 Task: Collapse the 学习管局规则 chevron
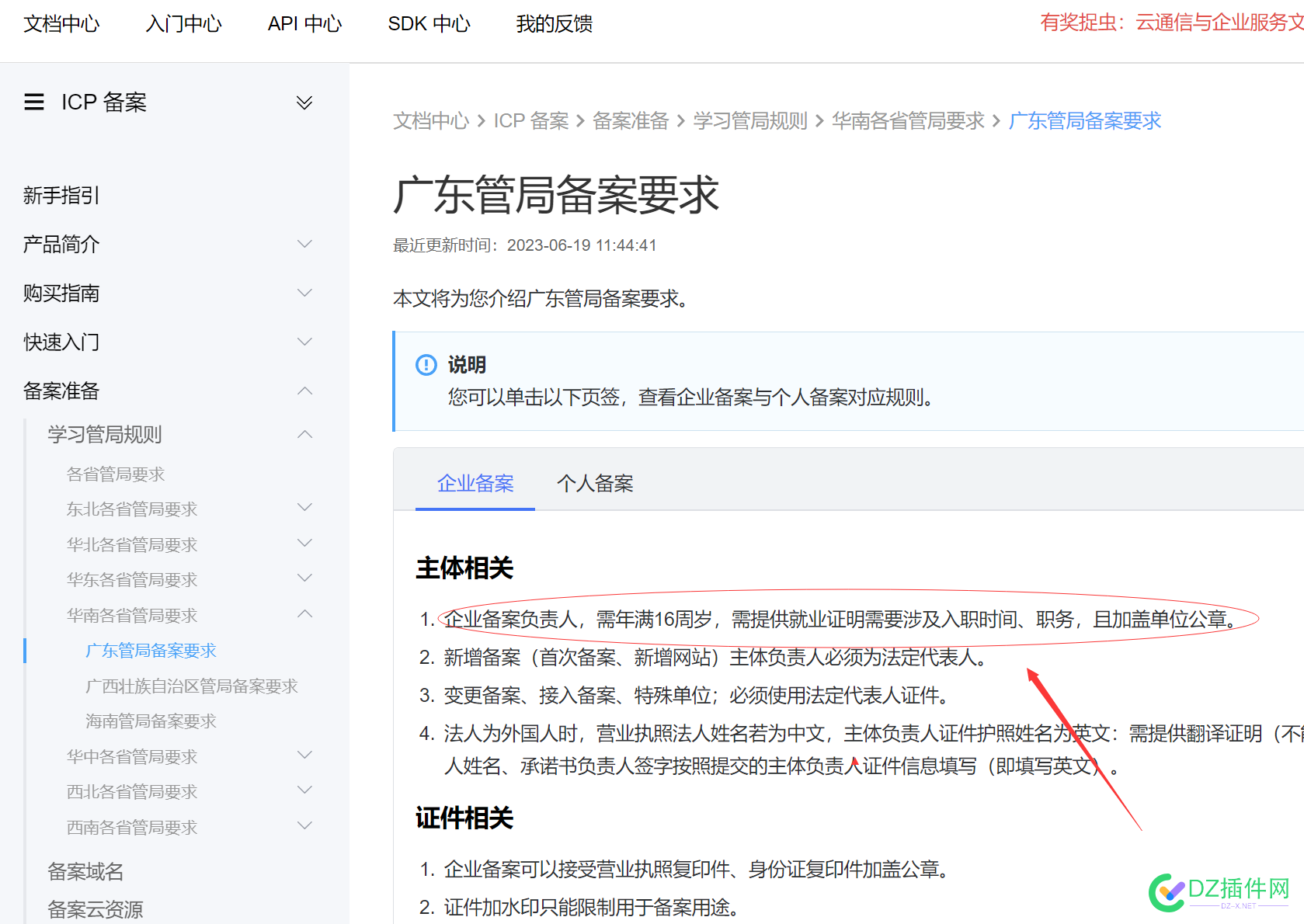[305, 434]
